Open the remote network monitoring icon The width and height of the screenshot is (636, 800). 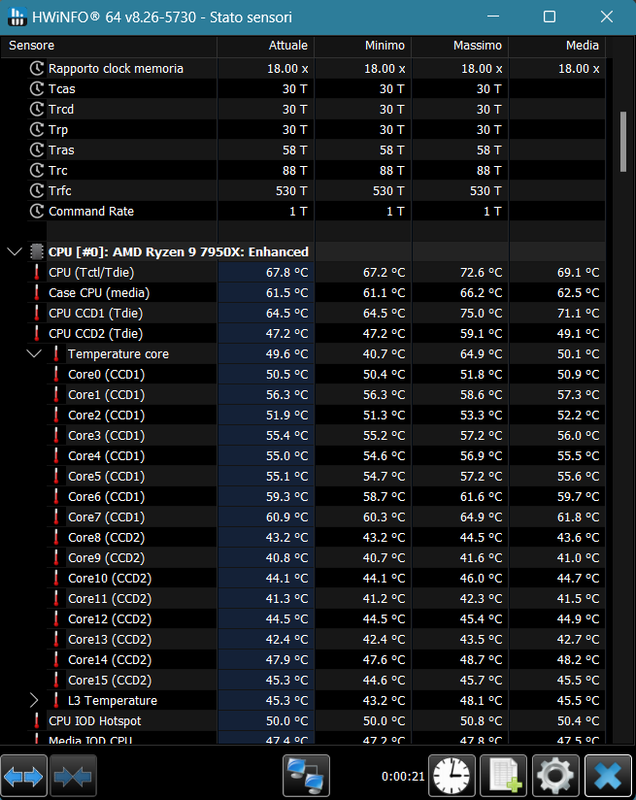pos(306,776)
